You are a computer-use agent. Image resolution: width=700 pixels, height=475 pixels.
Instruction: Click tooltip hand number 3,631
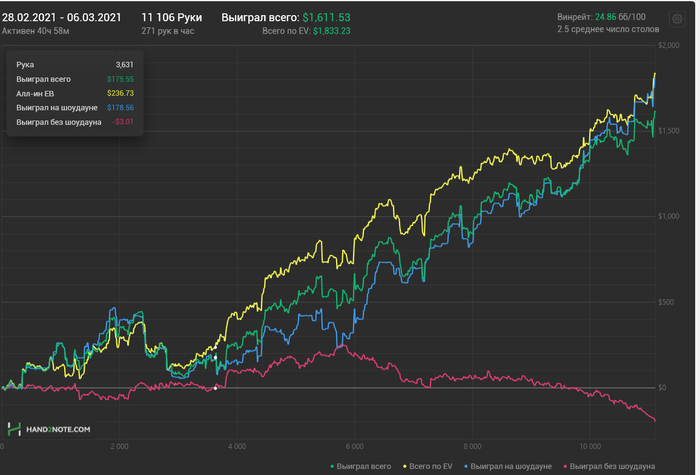[x=125, y=65]
